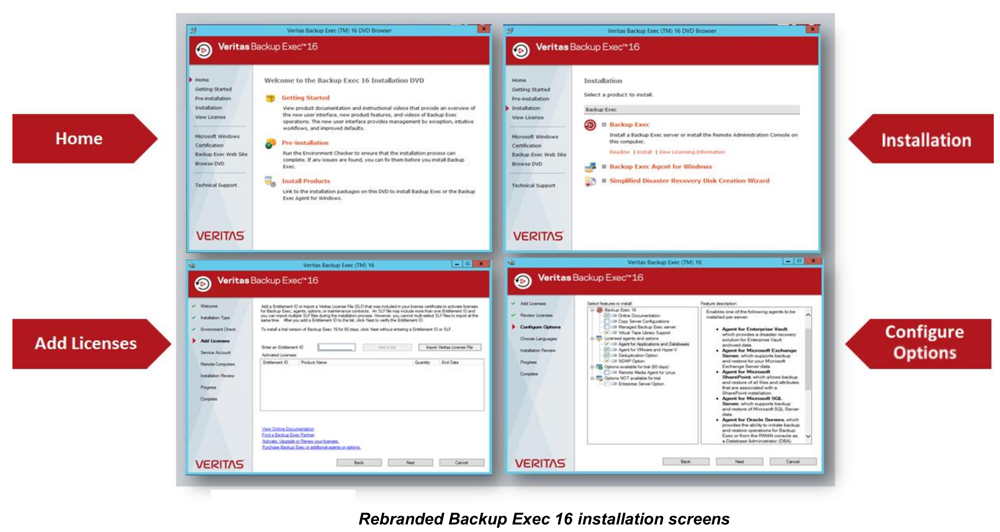1000x532 pixels.
Task: Toggle the Online Documentation checkbox
Action: click(607, 316)
